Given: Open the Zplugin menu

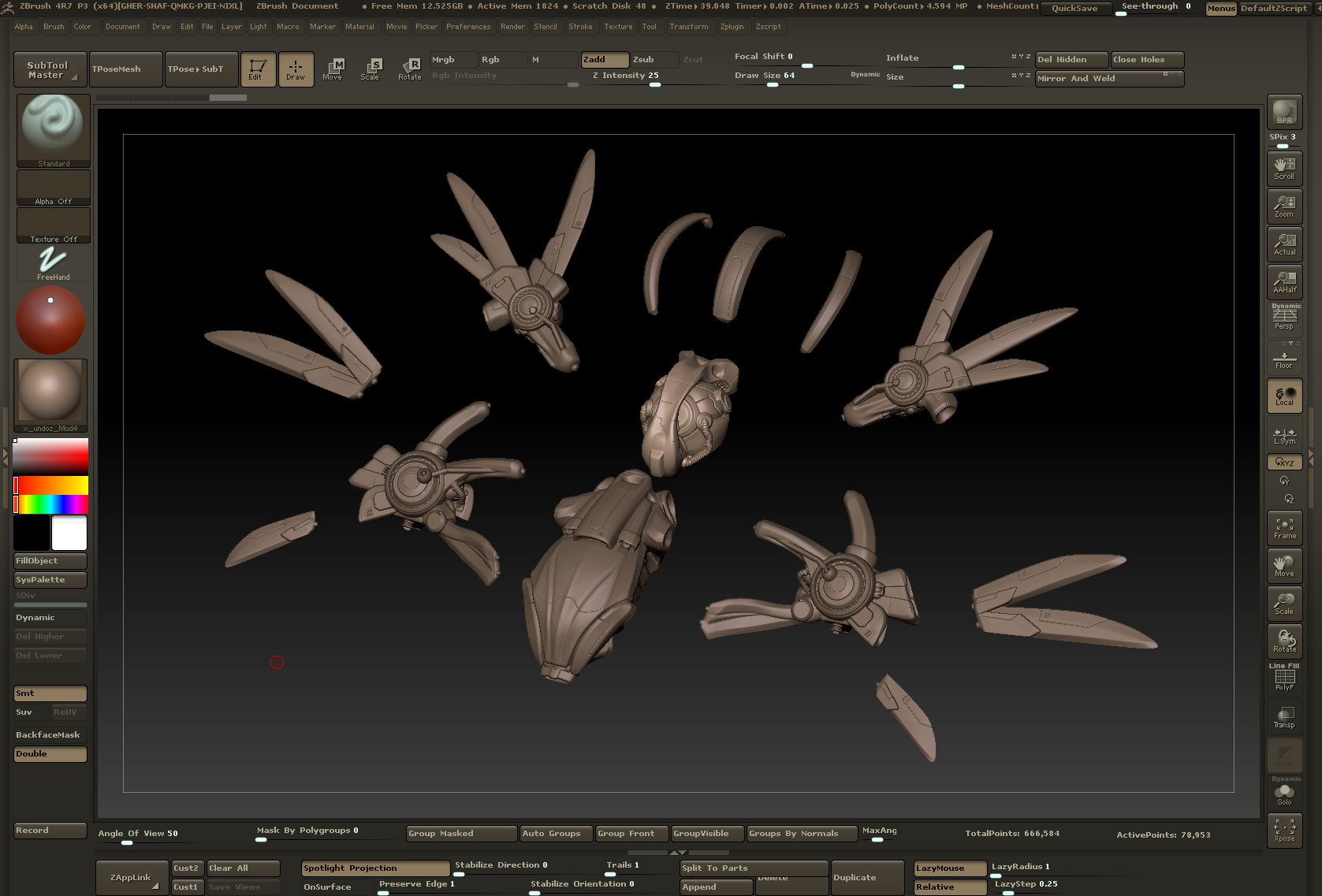Looking at the screenshot, I should pyautogui.click(x=732, y=27).
